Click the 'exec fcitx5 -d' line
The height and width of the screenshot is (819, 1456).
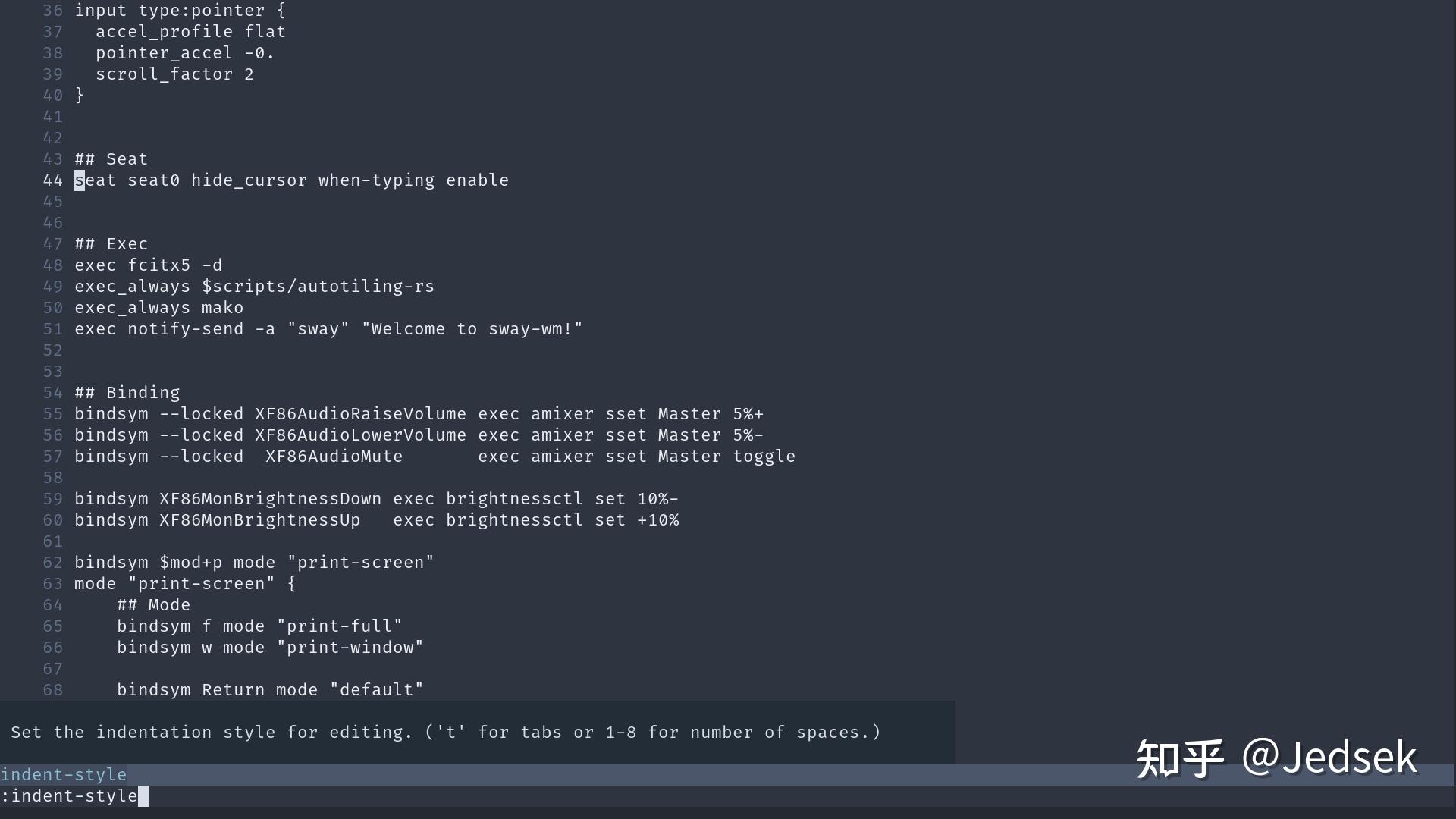[148, 265]
